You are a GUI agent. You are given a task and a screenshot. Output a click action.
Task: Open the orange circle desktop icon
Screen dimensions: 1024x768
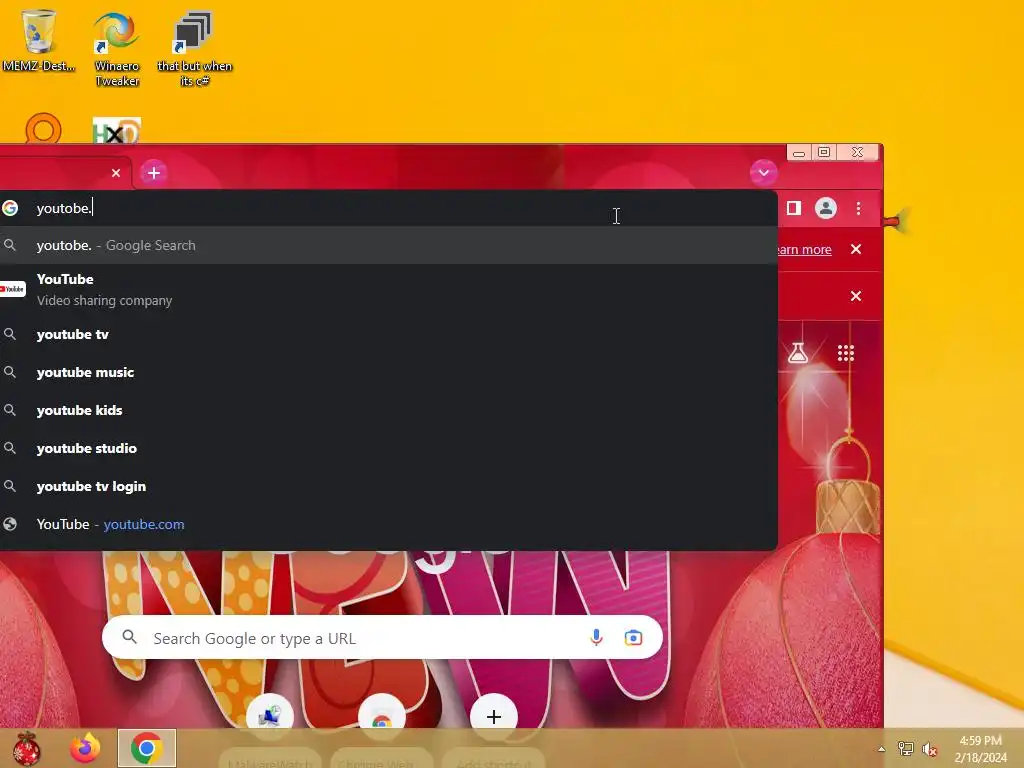[x=43, y=129]
